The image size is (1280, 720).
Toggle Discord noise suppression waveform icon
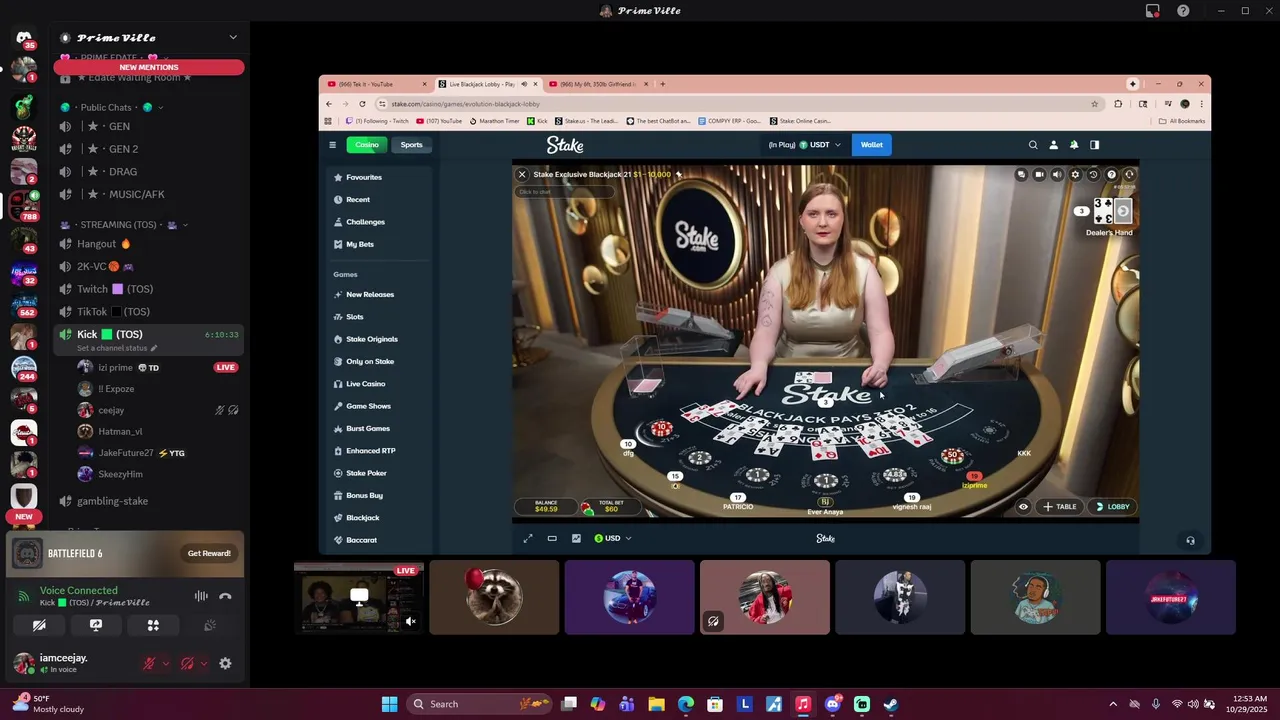(x=201, y=596)
